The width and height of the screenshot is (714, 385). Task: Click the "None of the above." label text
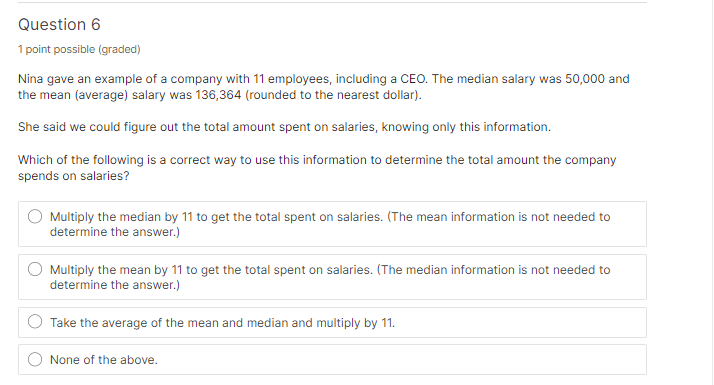point(103,360)
